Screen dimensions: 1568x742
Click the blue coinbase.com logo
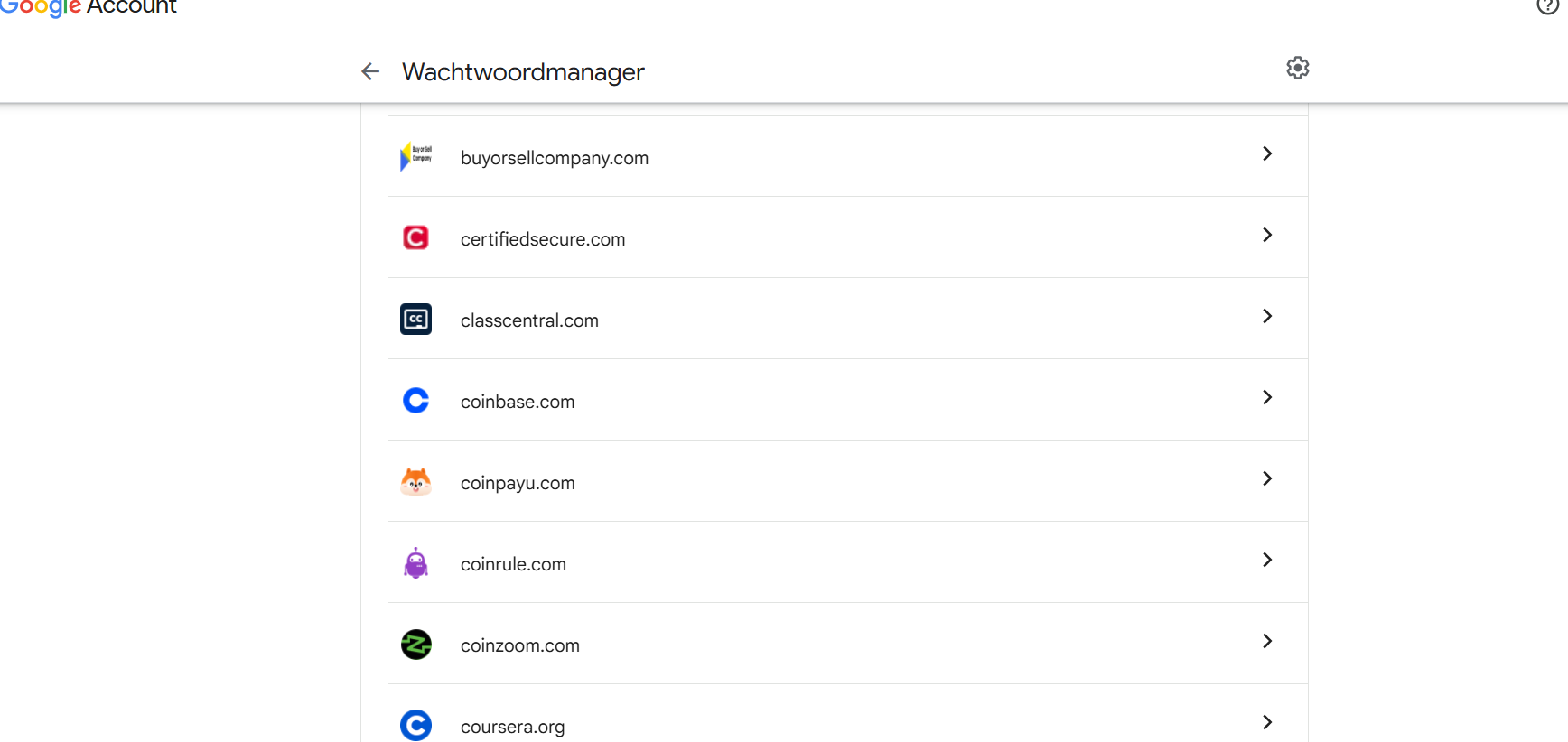tap(415, 400)
